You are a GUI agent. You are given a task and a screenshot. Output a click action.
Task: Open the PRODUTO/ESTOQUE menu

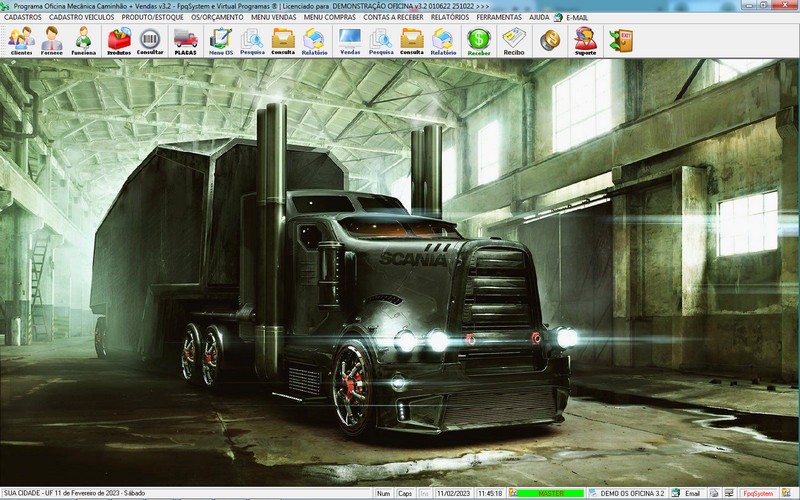point(152,17)
